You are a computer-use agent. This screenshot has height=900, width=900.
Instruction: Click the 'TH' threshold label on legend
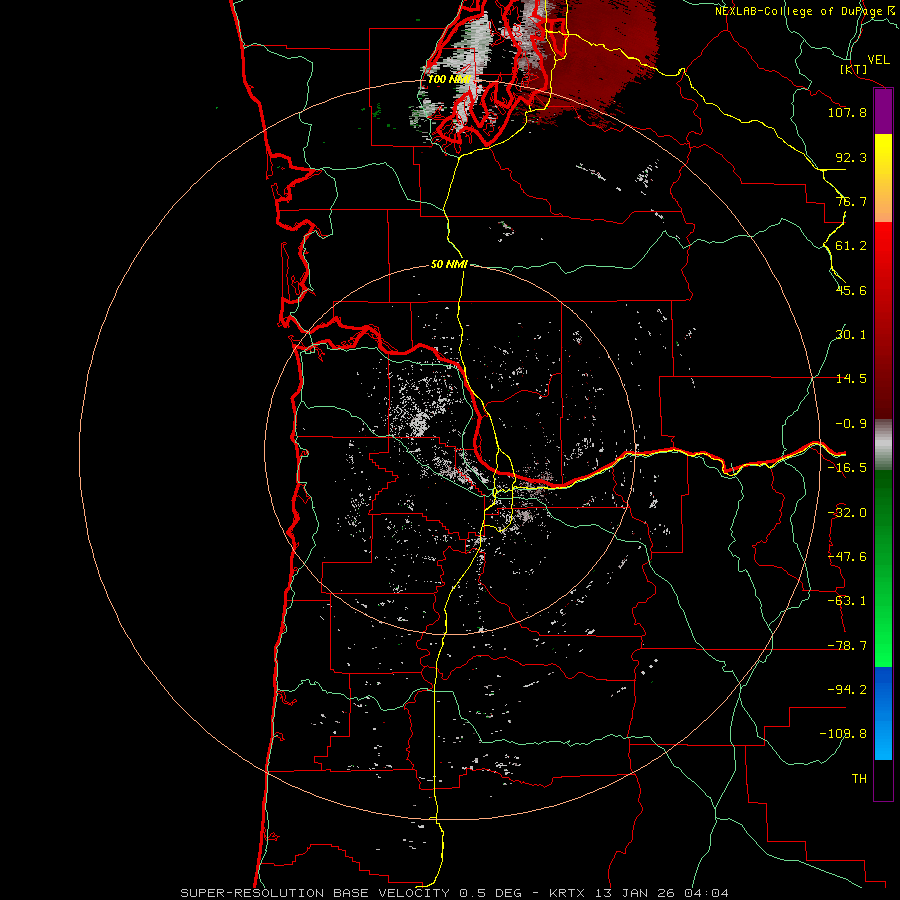tap(859, 779)
